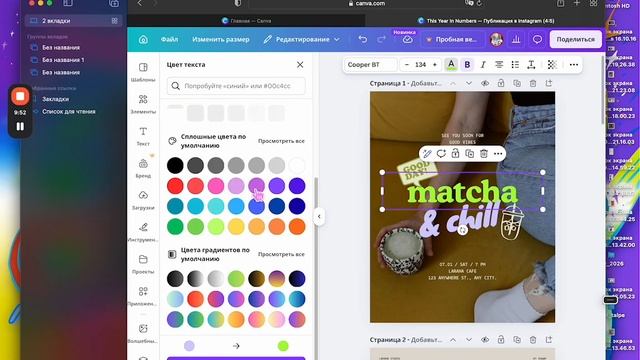Open the Изменить размер menu
Screen dimensions: 640x360
(221, 40)
